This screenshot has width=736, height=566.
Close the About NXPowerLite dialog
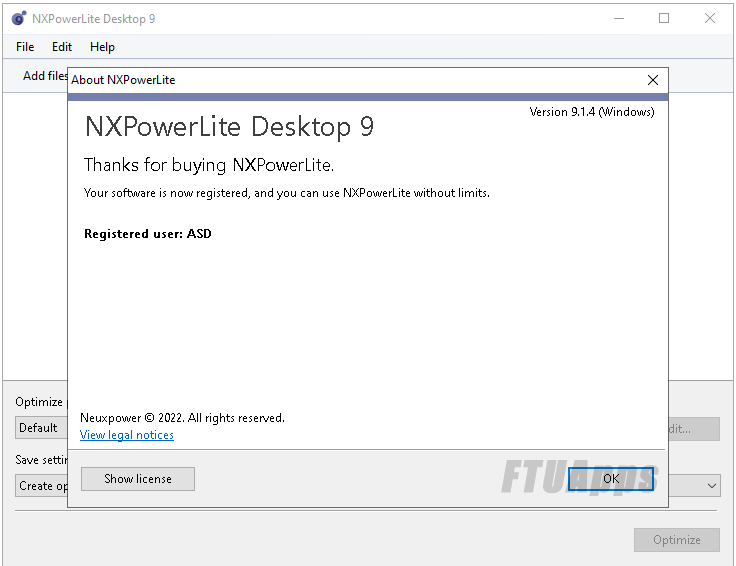[x=652, y=80]
